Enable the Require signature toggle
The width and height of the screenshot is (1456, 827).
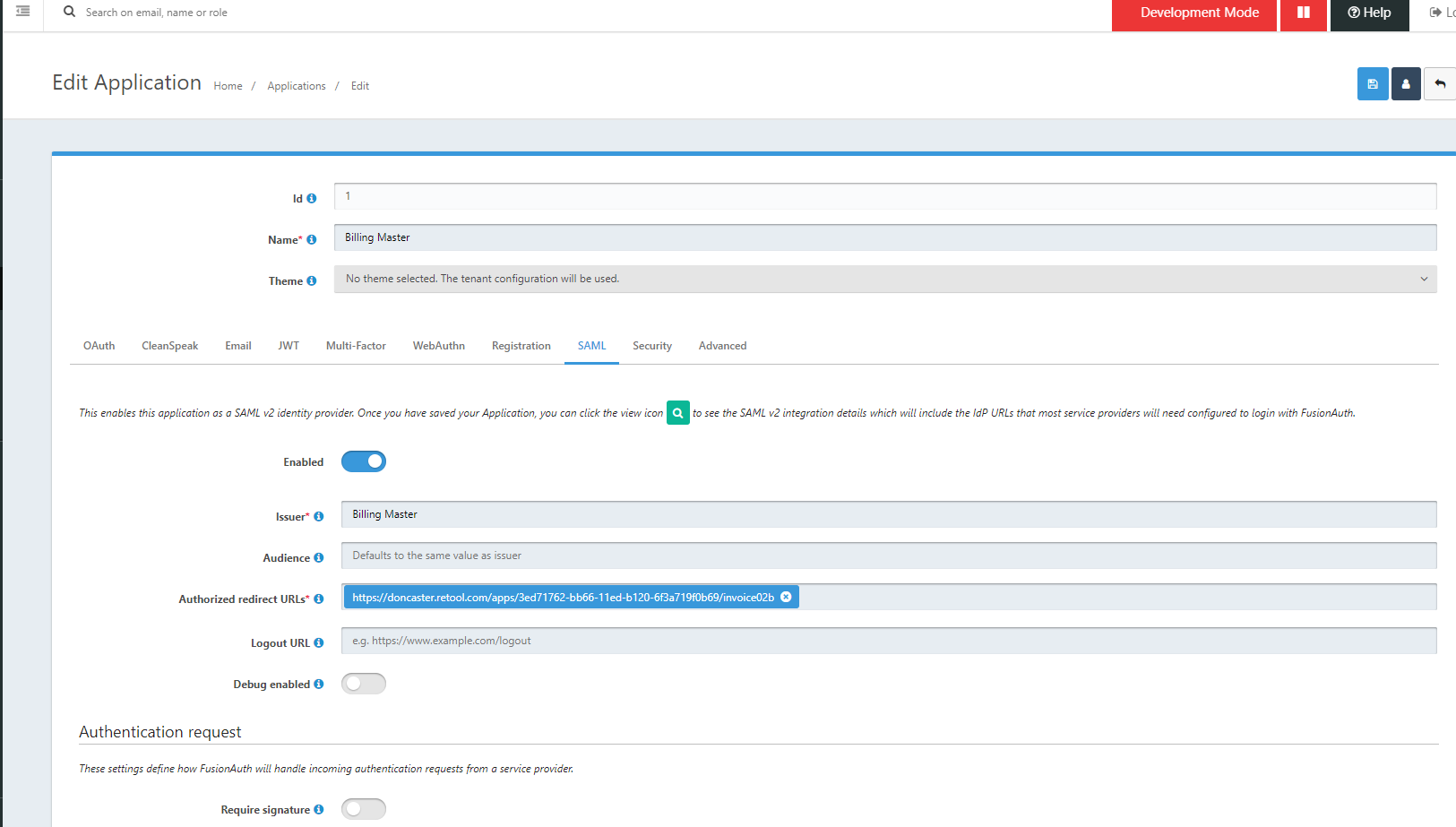364,809
